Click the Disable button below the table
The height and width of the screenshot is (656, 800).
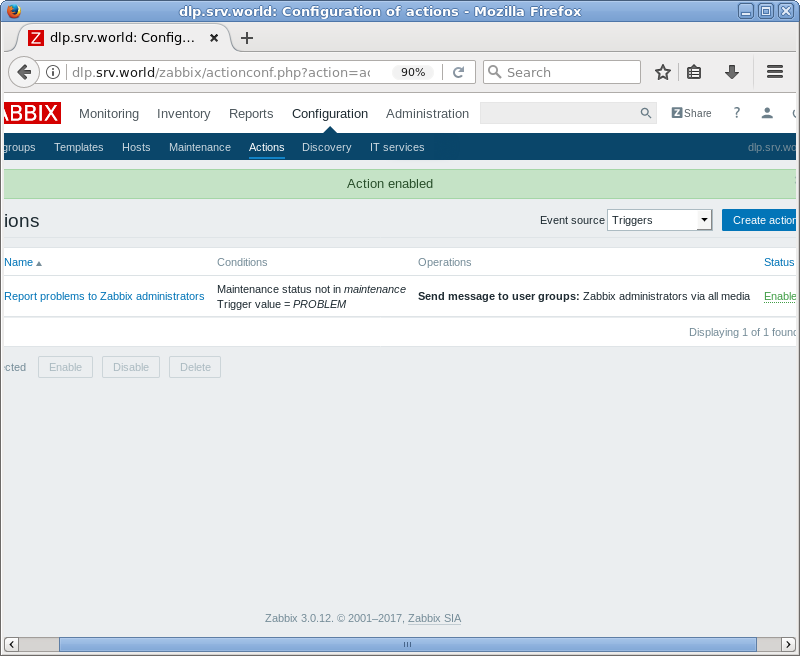point(131,367)
